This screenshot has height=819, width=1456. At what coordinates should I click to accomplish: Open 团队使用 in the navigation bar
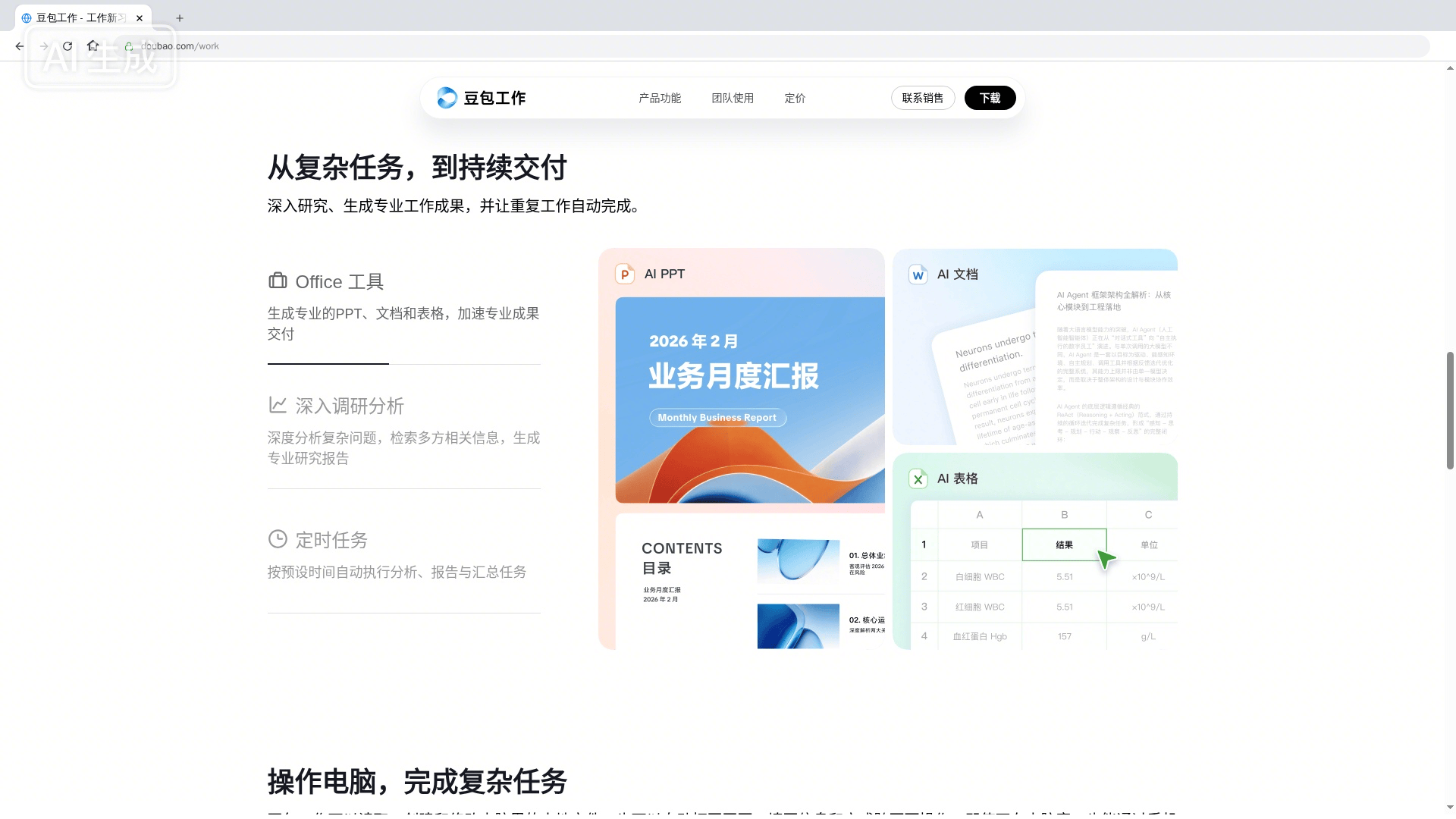[733, 98]
